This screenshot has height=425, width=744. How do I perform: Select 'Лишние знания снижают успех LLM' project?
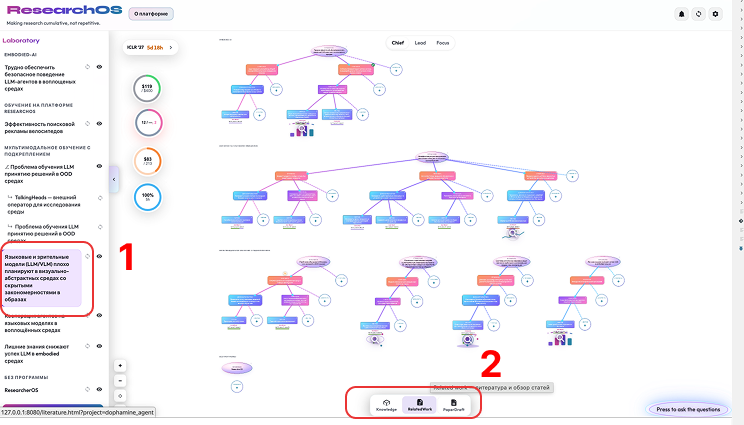37,353
